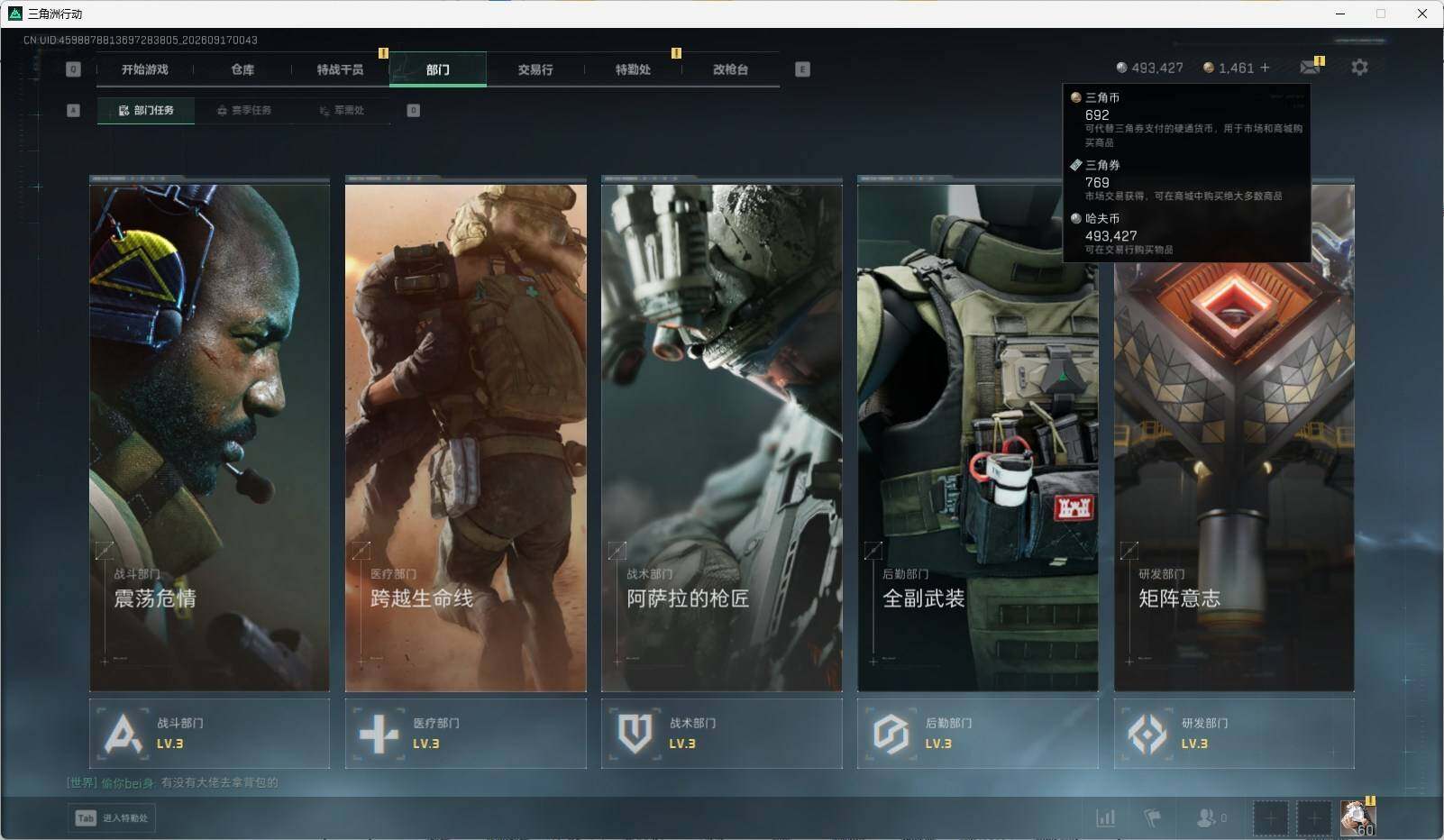Click the first empty squad slot plus
Screen dimensions: 1444x840
pyautogui.click(x=1270, y=818)
